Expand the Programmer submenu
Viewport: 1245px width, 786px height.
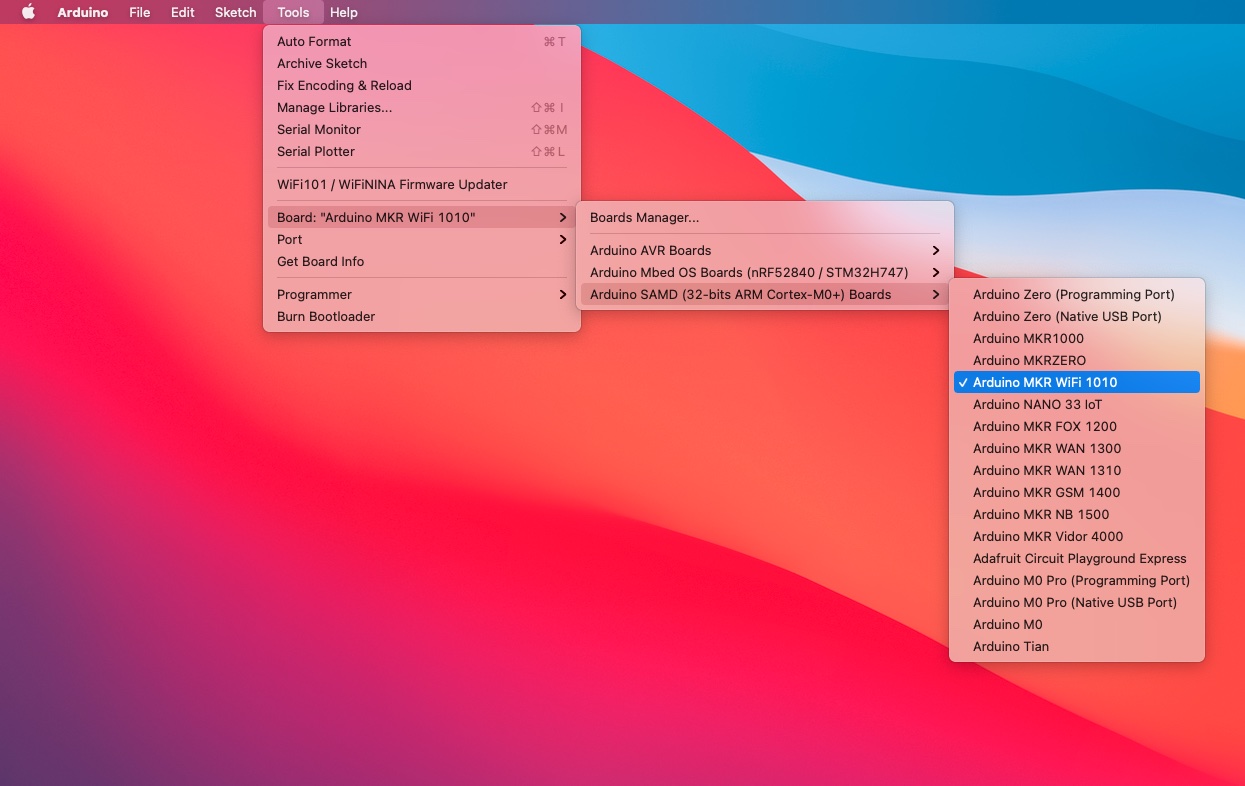(314, 294)
